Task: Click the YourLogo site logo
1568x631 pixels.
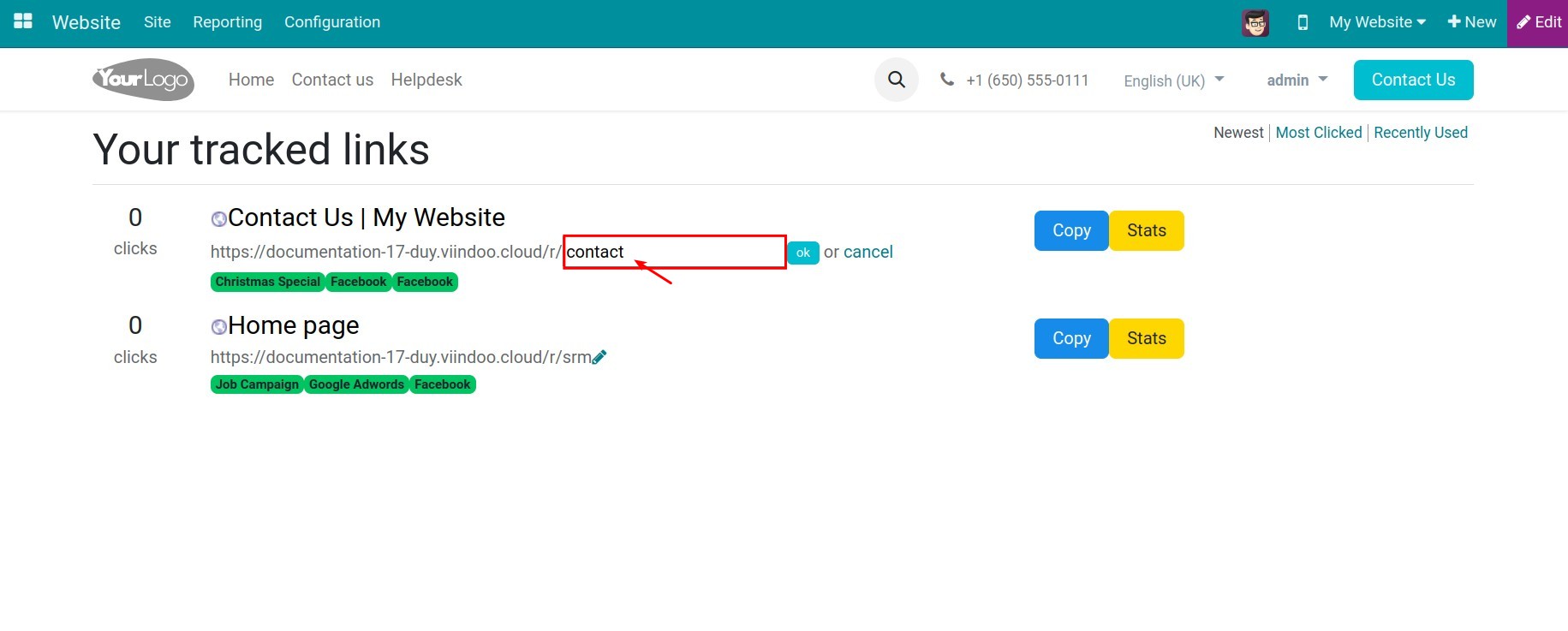Action: (143, 80)
